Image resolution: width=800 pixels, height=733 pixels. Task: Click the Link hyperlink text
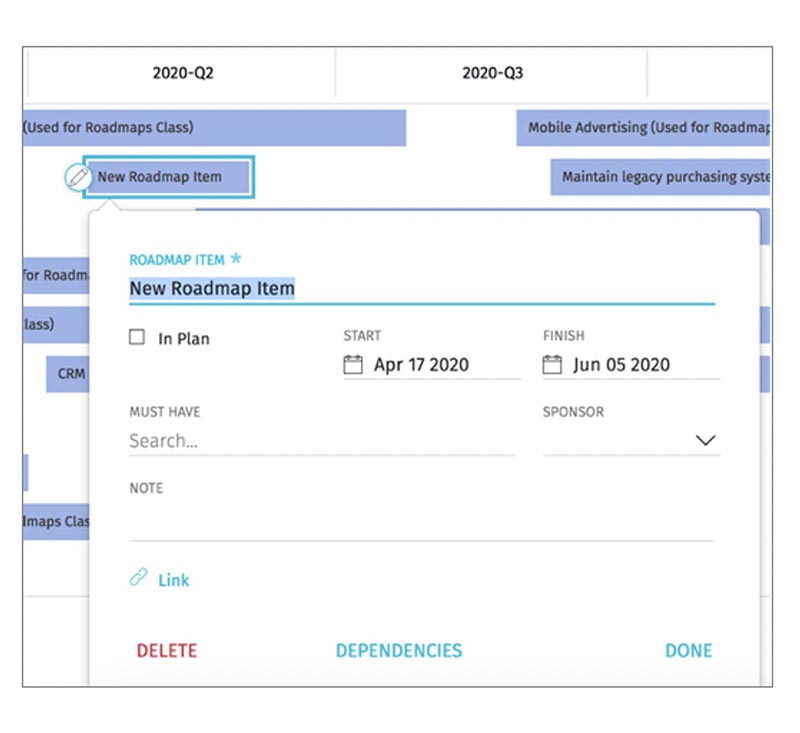173,580
